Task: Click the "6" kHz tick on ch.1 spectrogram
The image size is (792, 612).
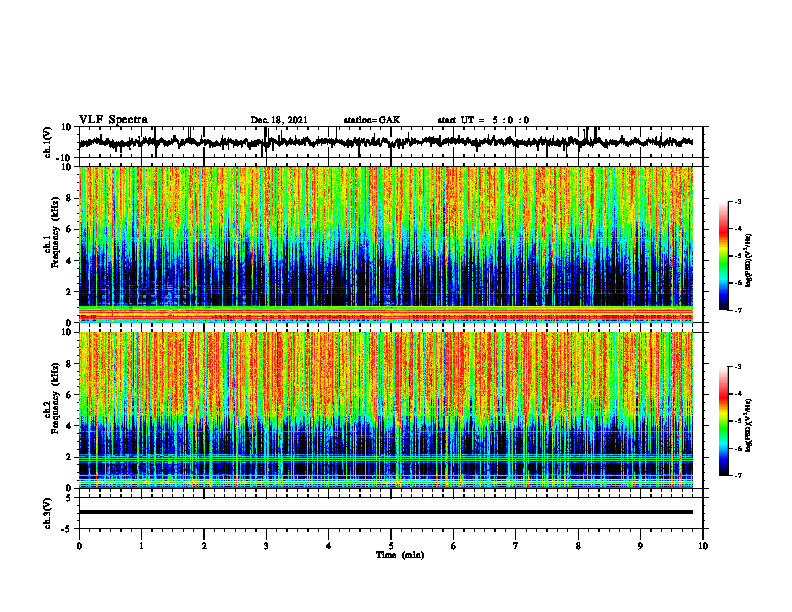Action: pos(69,229)
